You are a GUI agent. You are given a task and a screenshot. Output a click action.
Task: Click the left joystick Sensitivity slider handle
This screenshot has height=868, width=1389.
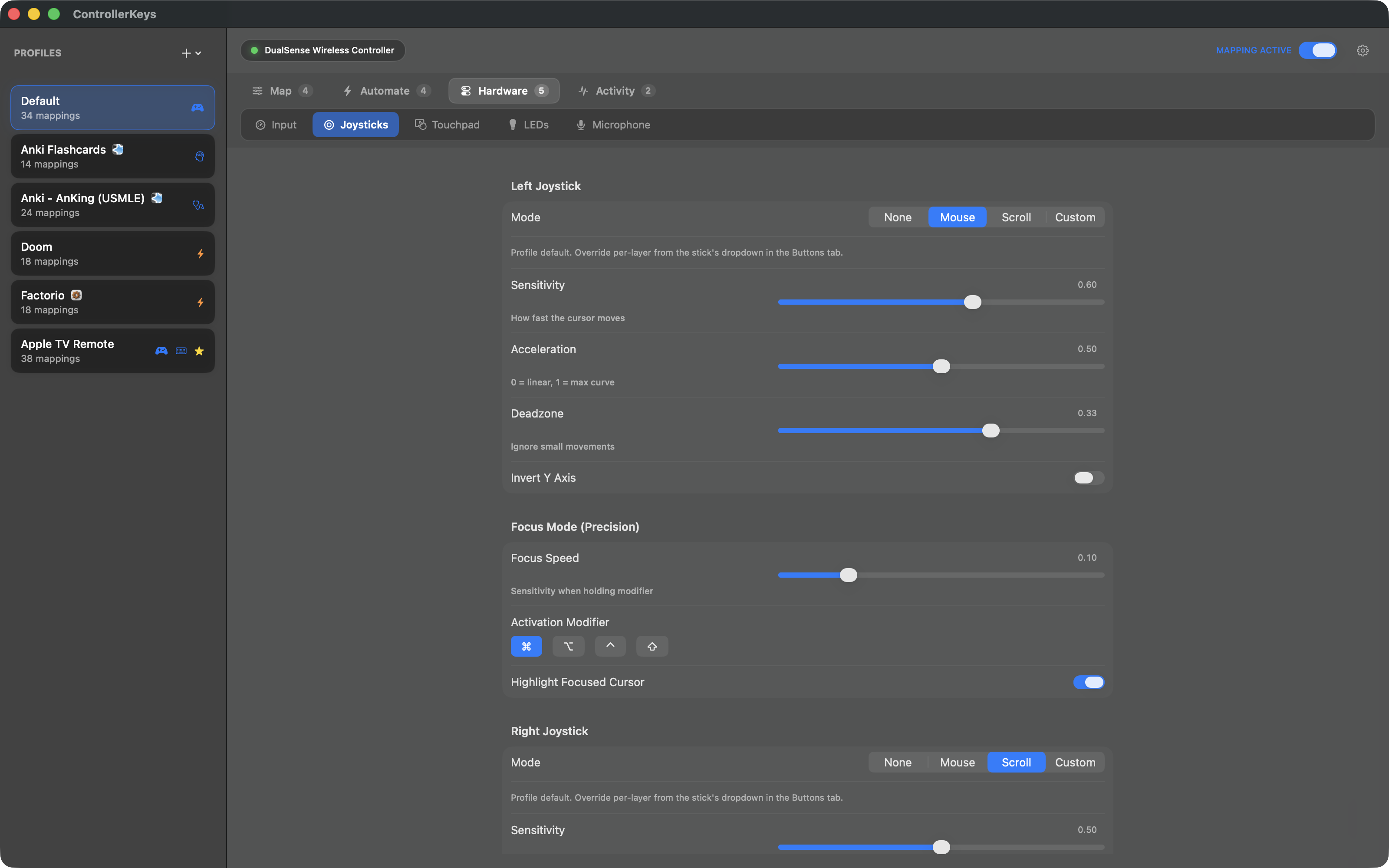[x=972, y=302]
